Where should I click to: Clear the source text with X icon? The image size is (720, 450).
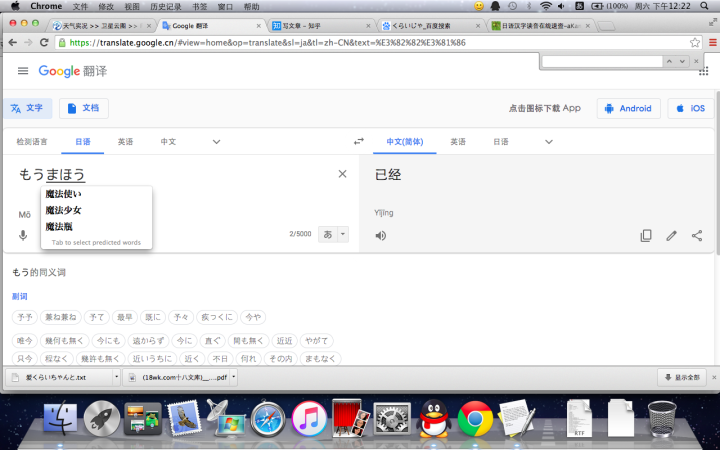(342, 174)
